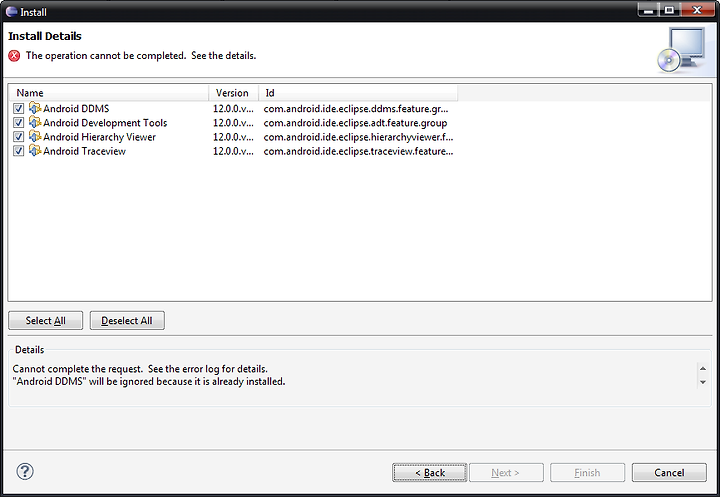The height and width of the screenshot is (497, 720).
Task: Click the com.android.ide.eclipse.traceview id cell
Action: pyautogui.click(x=358, y=151)
